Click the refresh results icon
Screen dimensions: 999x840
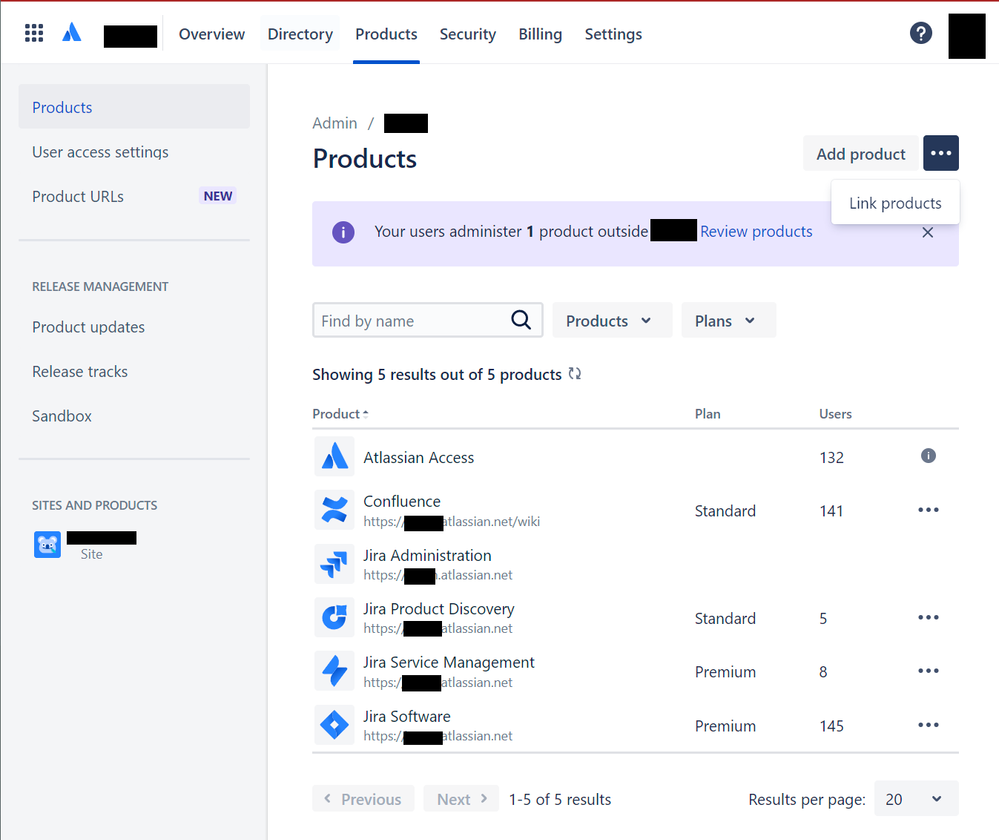pos(575,373)
